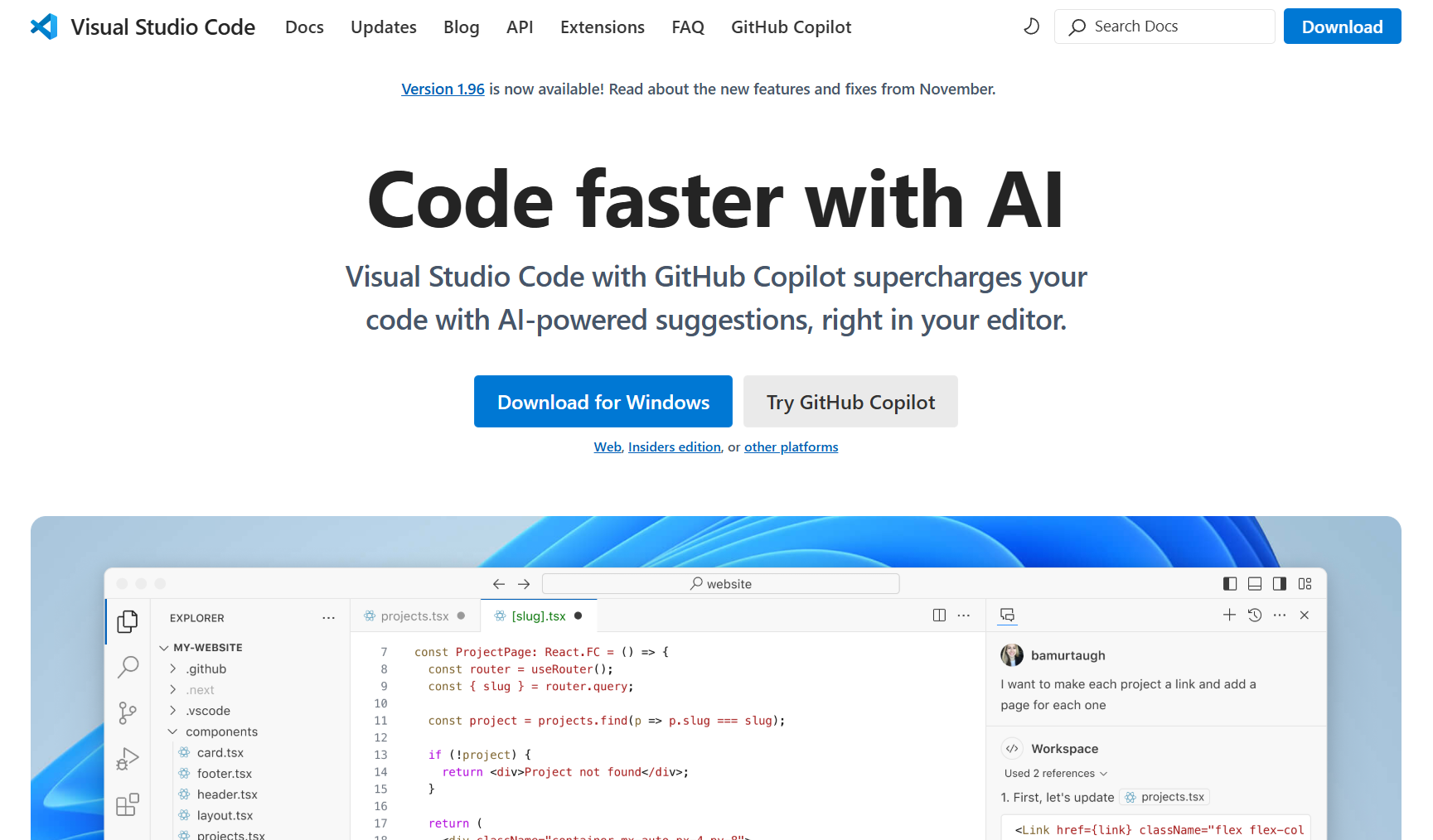Open the Docs menu item

coord(304,27)
